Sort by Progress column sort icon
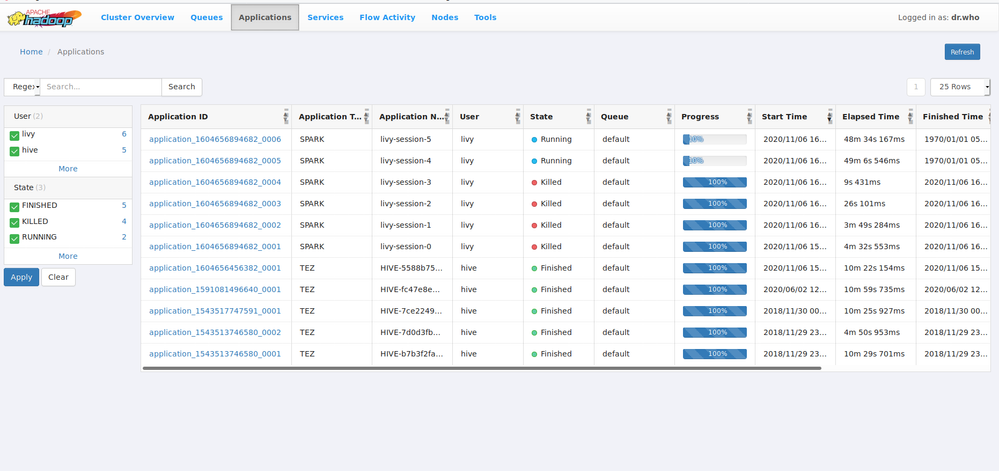Screen dimensions: 999x471 coord(749,117)
